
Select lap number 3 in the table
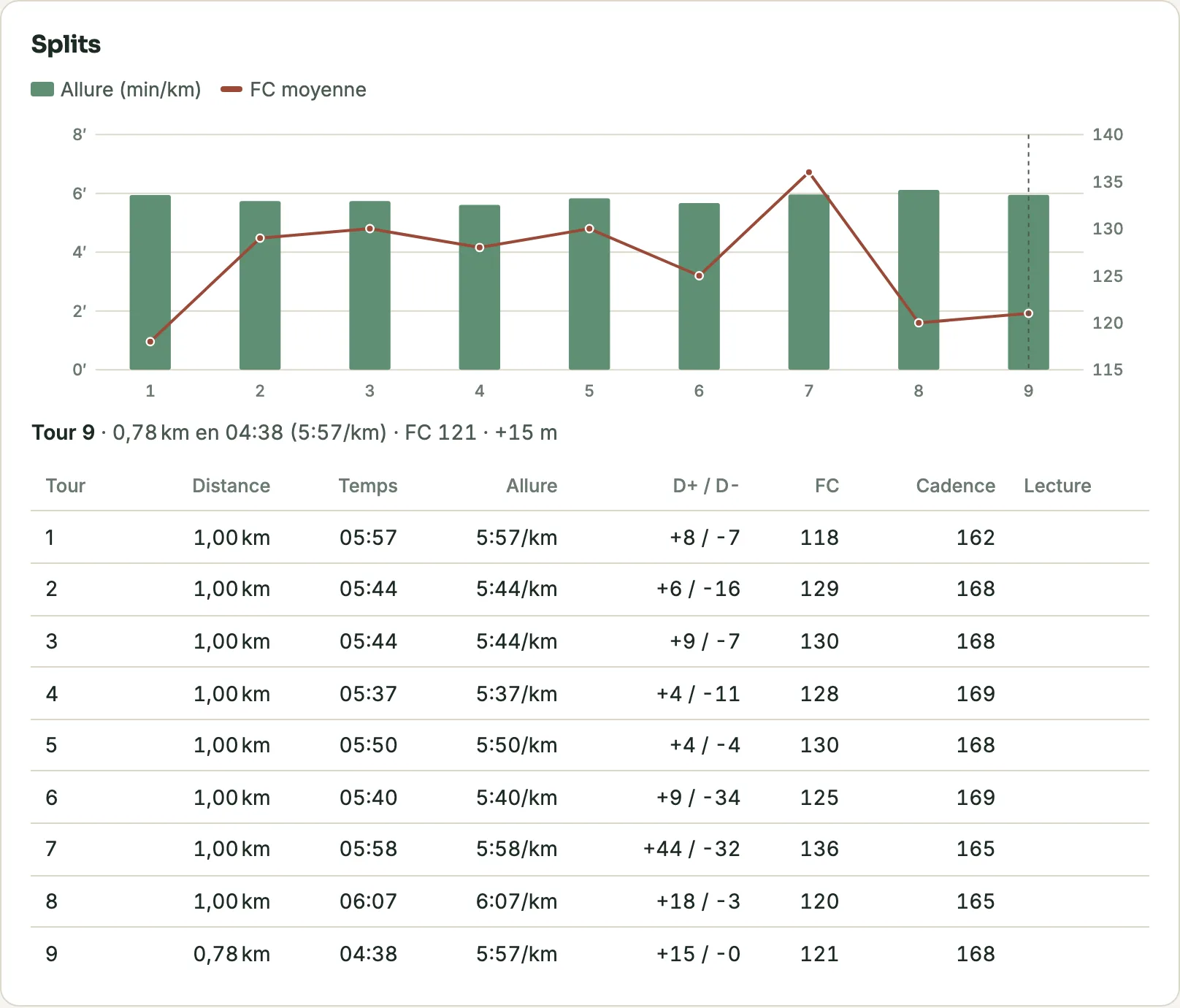pyautogui.click(x=51, y=641)
